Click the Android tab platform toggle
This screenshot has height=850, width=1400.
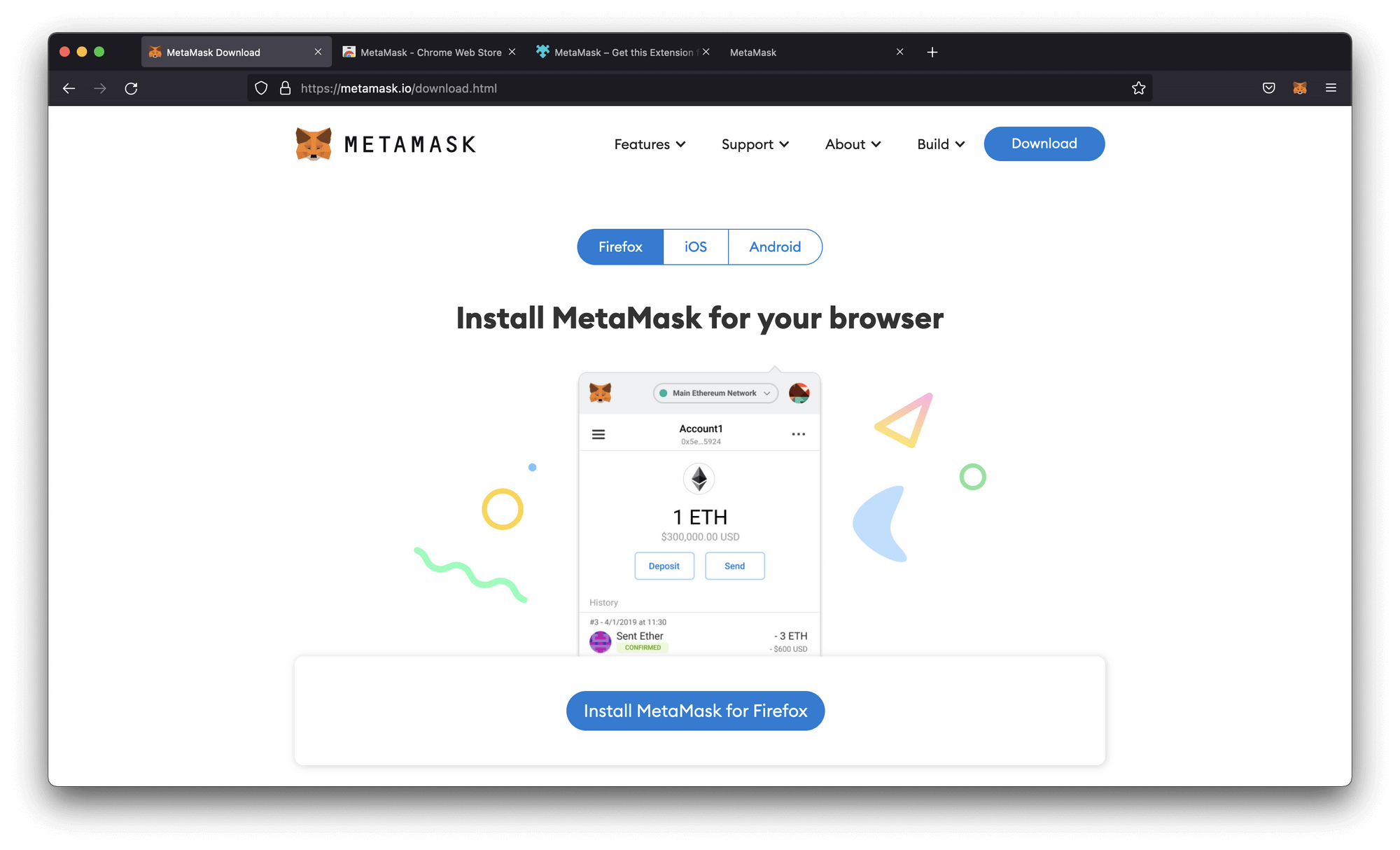[x=774, y=246]
